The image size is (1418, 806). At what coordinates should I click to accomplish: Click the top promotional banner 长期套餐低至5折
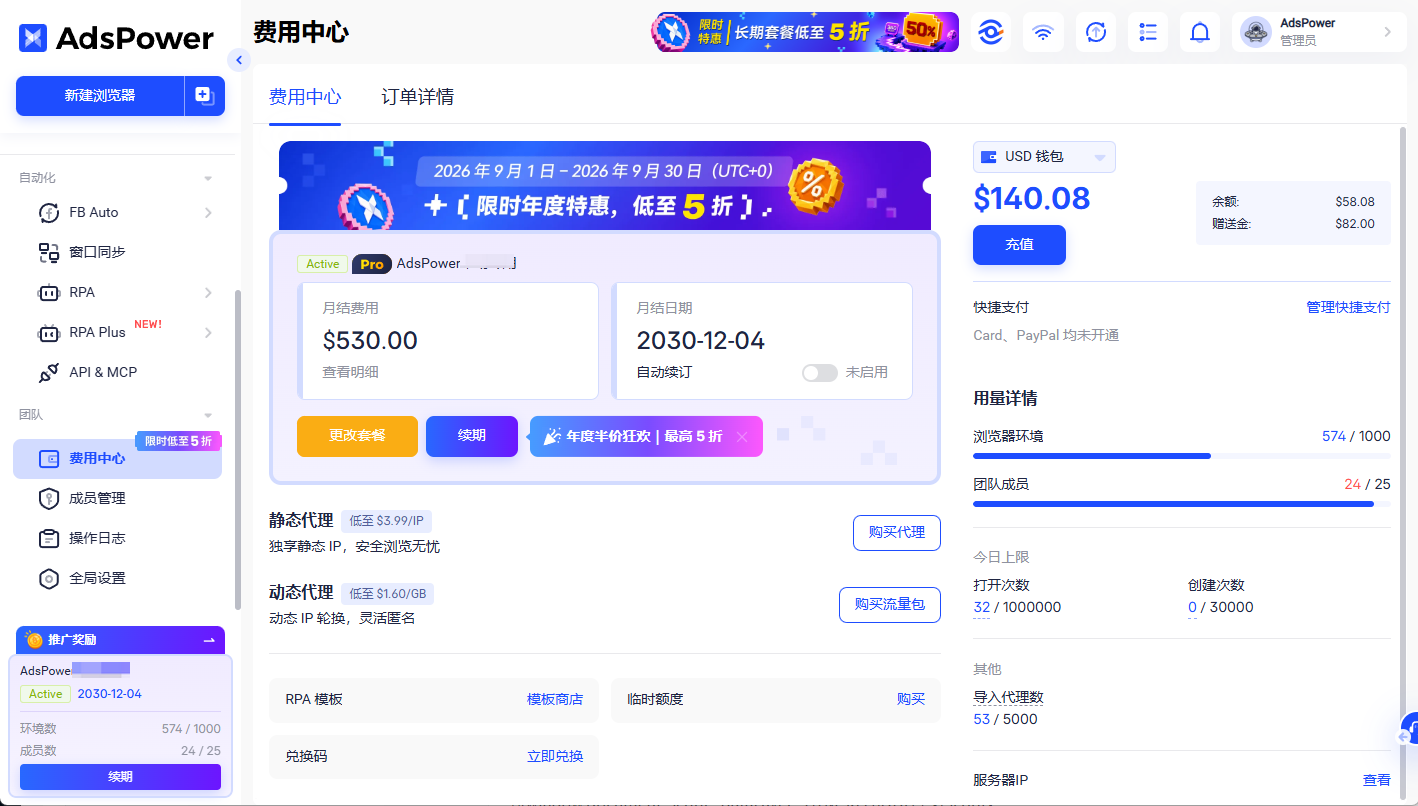tap(805, 32)
